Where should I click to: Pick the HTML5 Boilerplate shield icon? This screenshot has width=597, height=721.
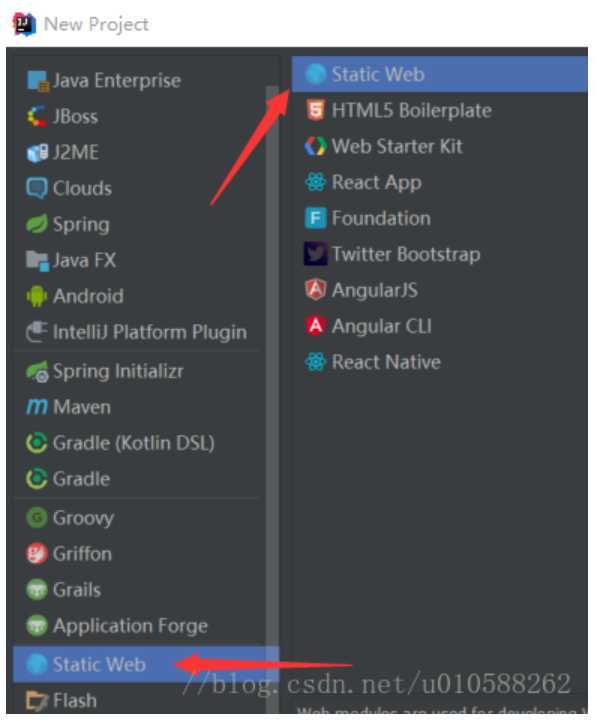point(316,110)
